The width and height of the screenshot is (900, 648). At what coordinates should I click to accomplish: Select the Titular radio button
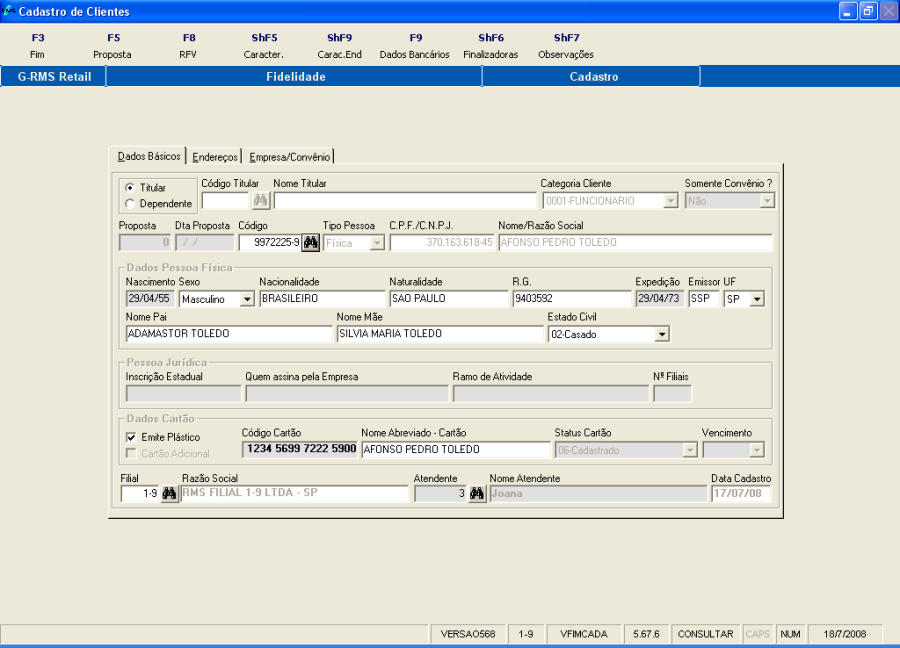130,188
